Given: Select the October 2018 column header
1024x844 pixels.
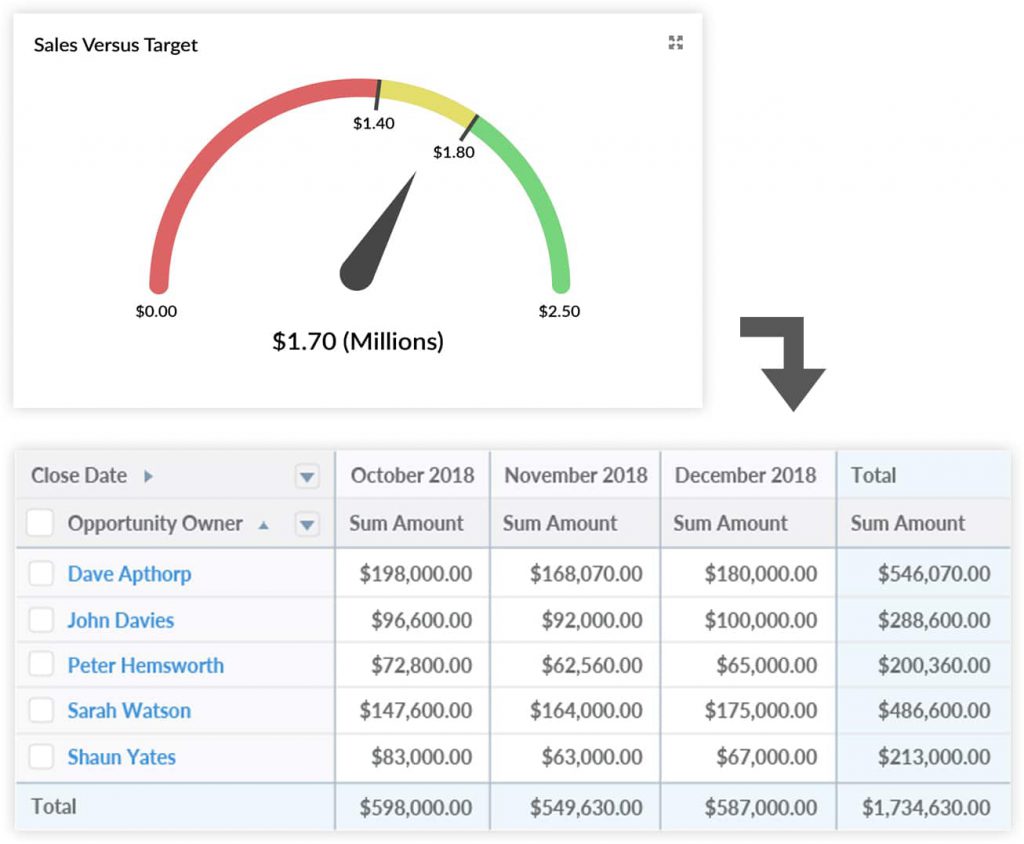Looking at the screenshot, I should click(x=412, y=475).
